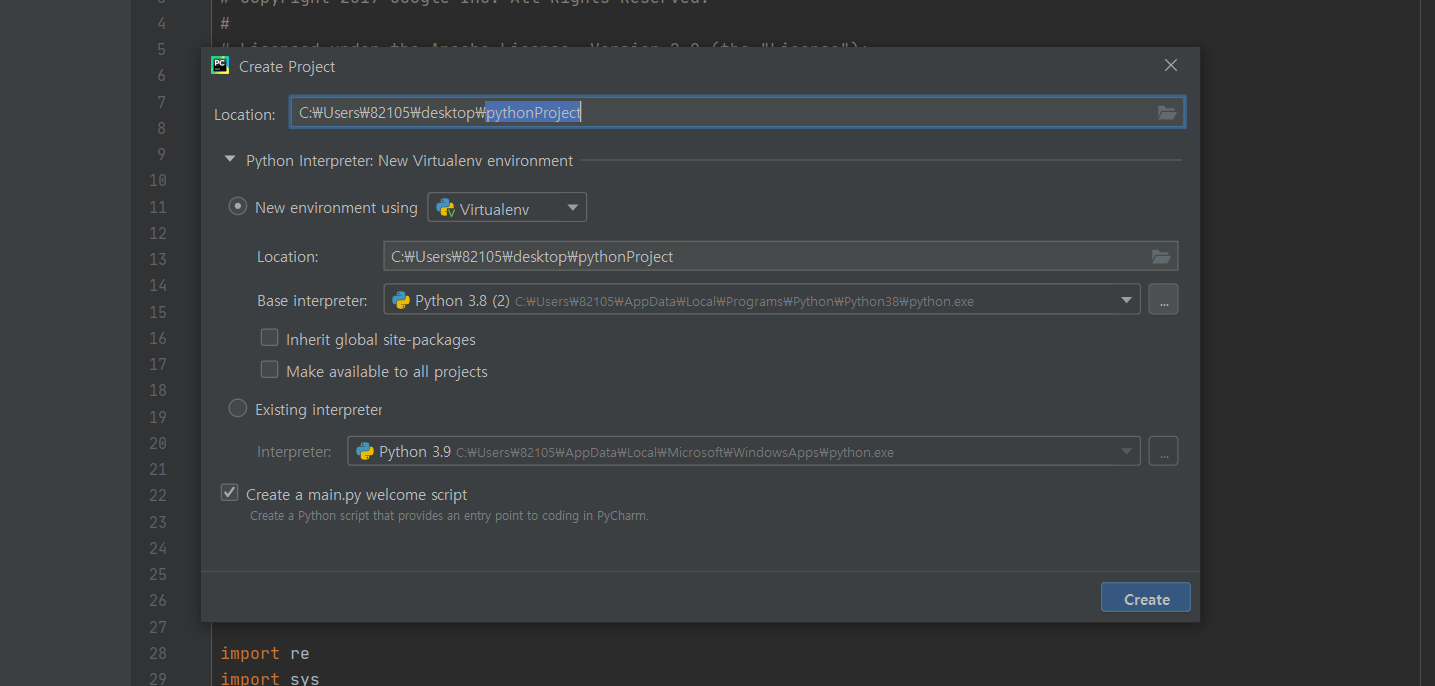Click the description text about PyCharm entry point
Viewport: 1435px width, 686px height.
449,516
